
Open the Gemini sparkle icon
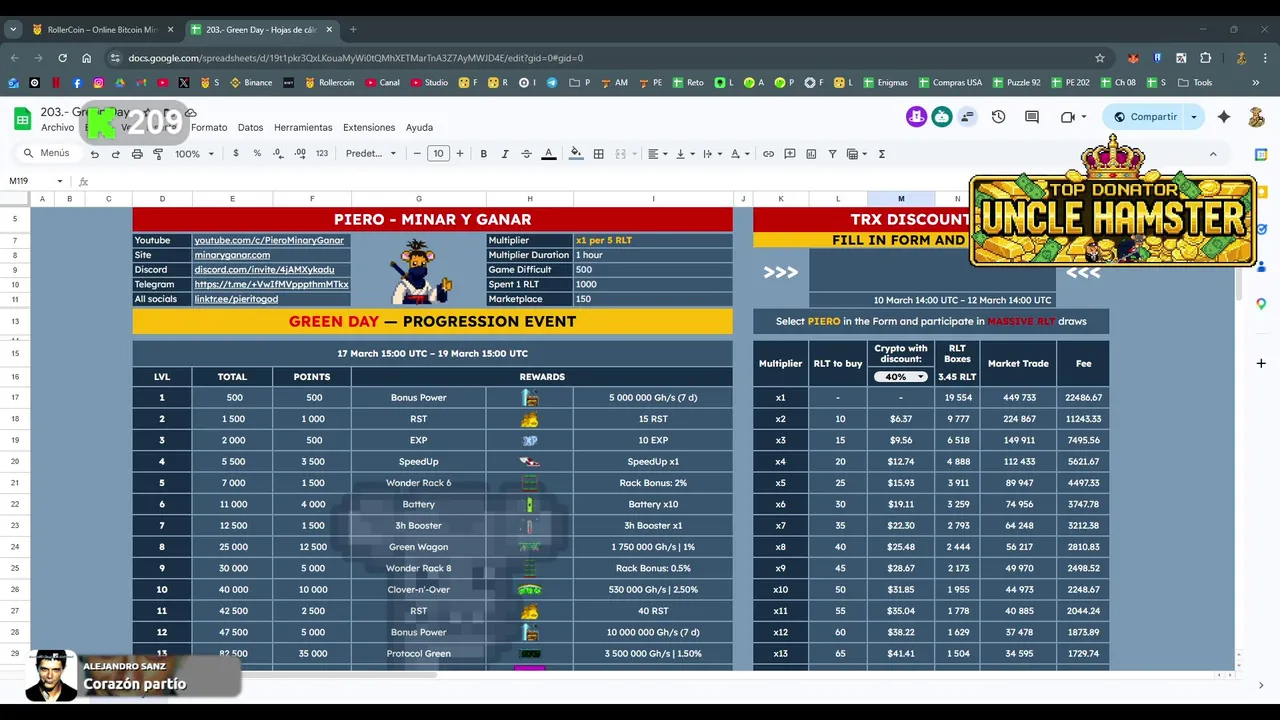click(x=1224, y=117)
